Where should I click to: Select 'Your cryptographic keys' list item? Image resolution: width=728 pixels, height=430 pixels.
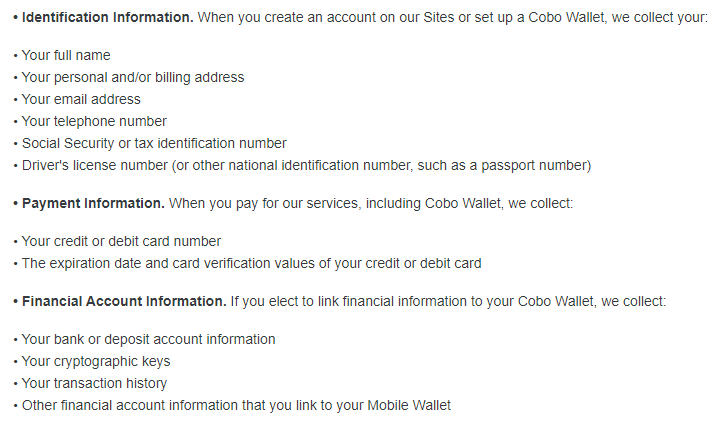(96, 361)
